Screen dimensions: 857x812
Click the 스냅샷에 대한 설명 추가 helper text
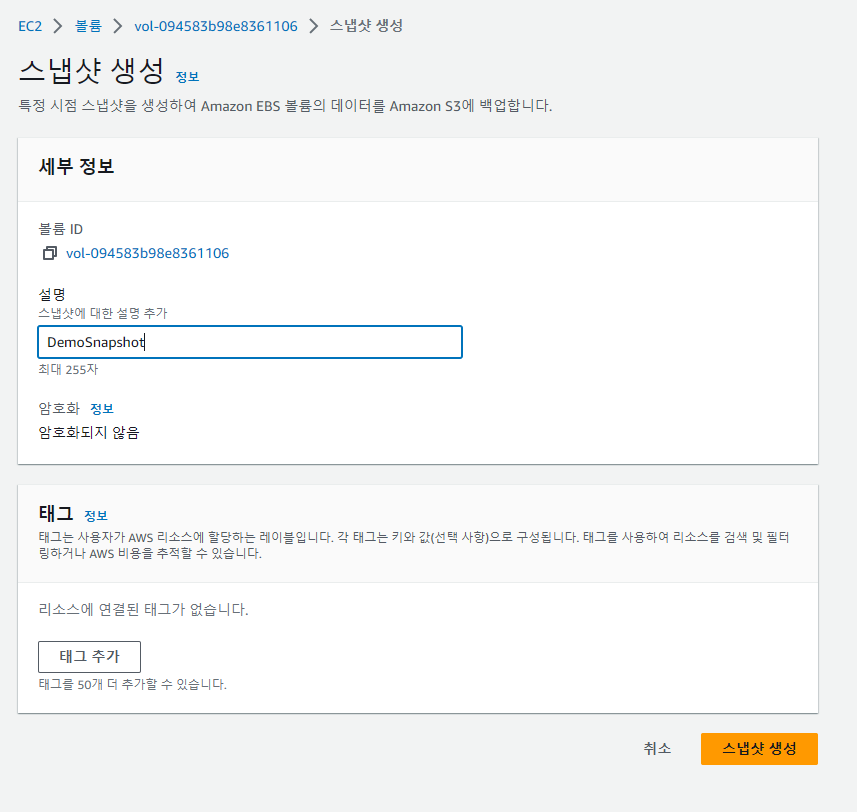[103, 313]
